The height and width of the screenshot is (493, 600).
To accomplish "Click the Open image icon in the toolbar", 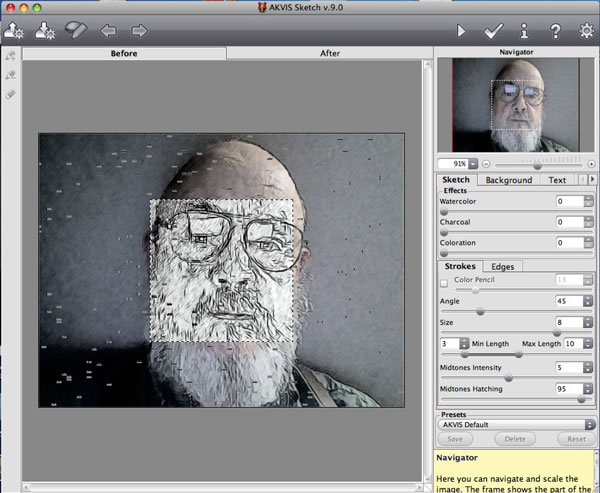I will (14, 31).
